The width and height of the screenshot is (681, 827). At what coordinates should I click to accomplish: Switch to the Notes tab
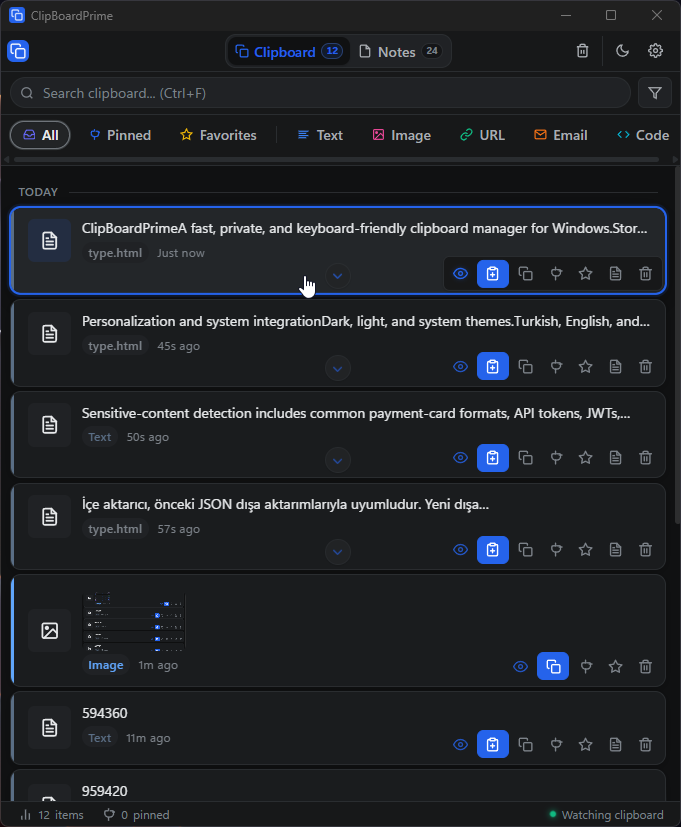[400, 51]
